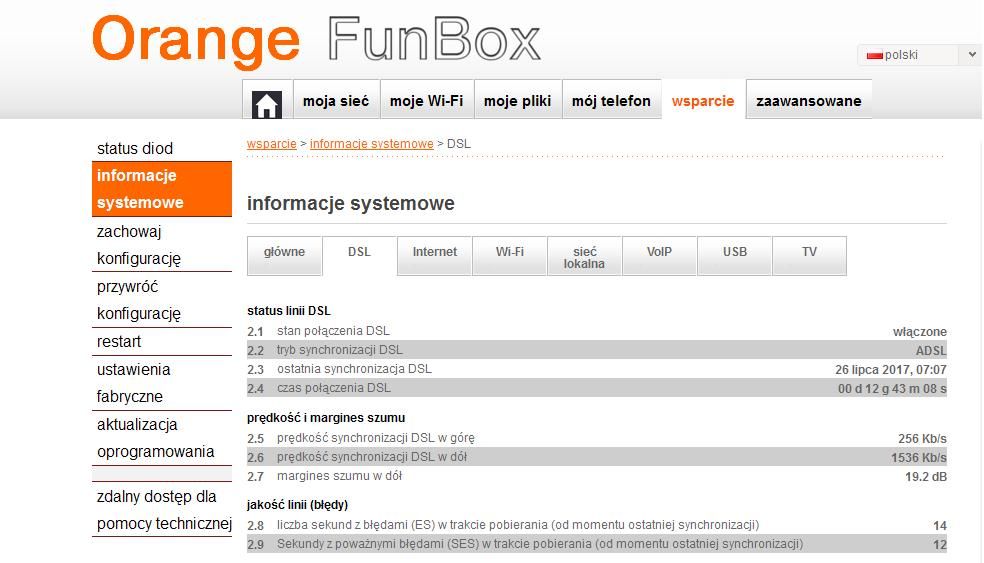Viewport: 984px width, 563px height.
Task: Click the 'stan połączenia DSL' row label
Action: [333, 331]
